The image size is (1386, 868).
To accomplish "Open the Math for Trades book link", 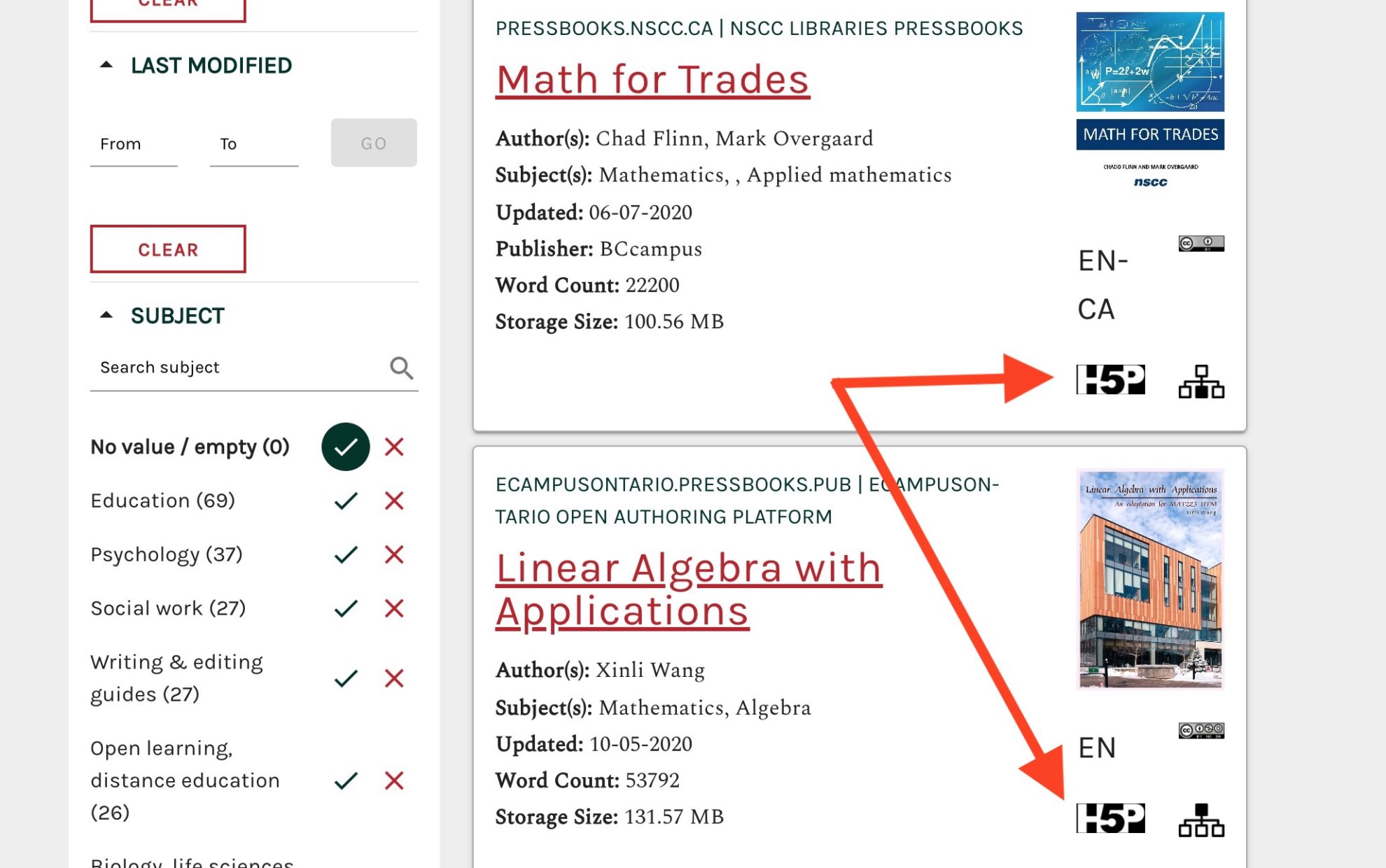I will [x=652, y=79].
